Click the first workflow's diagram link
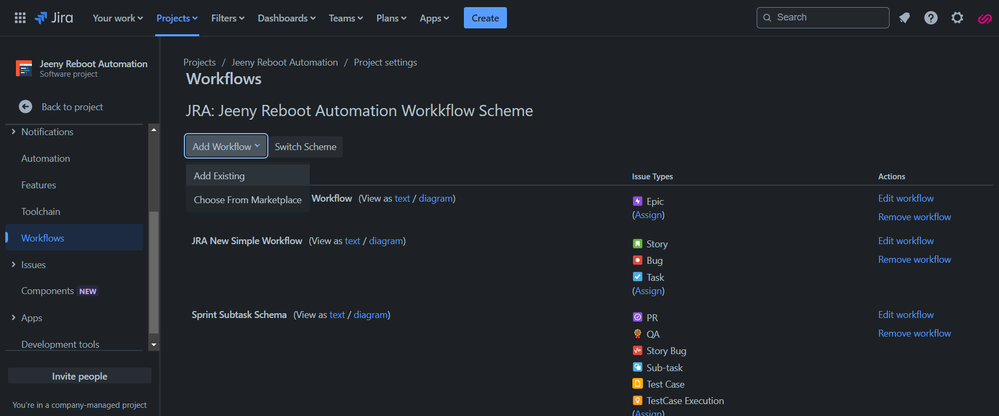This screenshot has width=999, height=416. click(x=436, y=198)
